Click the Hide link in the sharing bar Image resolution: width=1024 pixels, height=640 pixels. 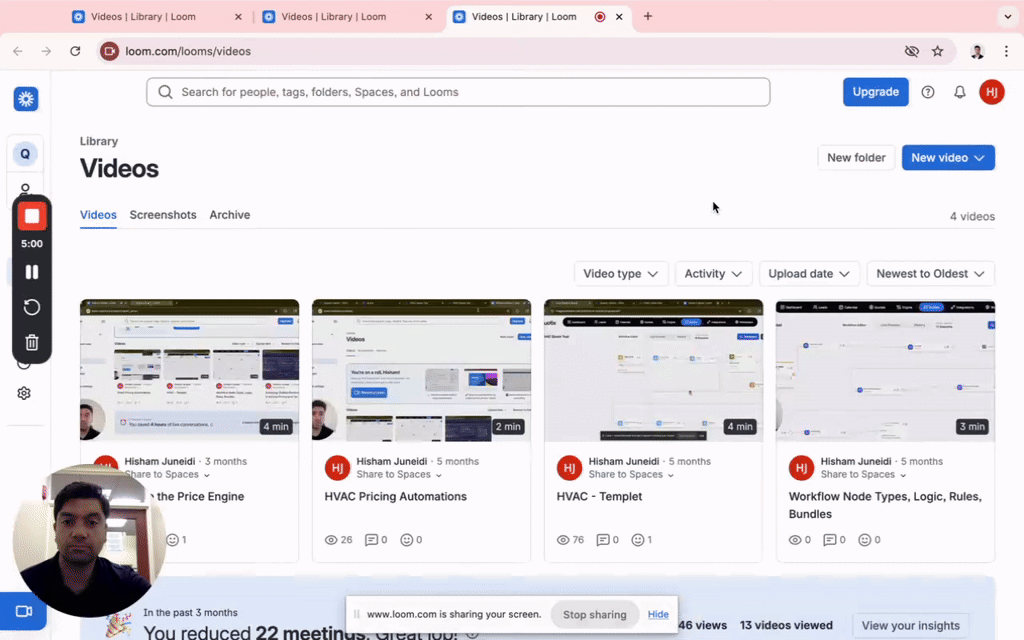click(658, 615)
